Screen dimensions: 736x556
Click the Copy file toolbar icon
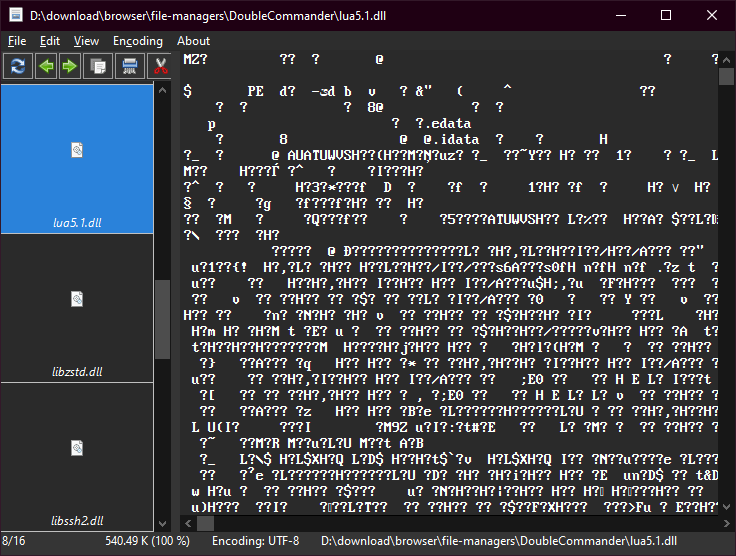(98, 67)
